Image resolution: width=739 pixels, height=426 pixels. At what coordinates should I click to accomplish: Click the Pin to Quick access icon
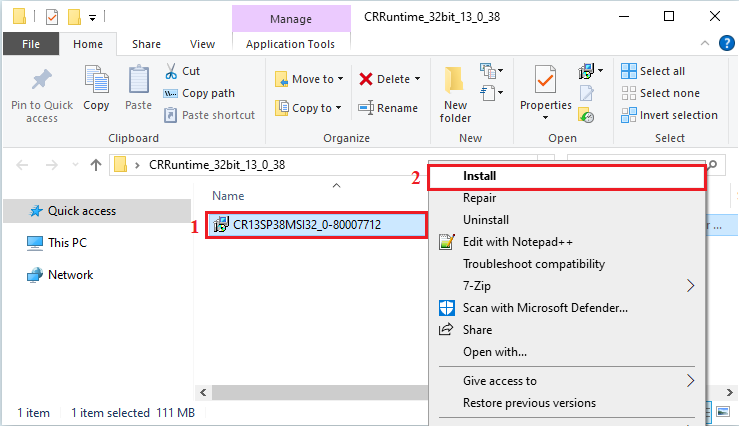[42, 80]
